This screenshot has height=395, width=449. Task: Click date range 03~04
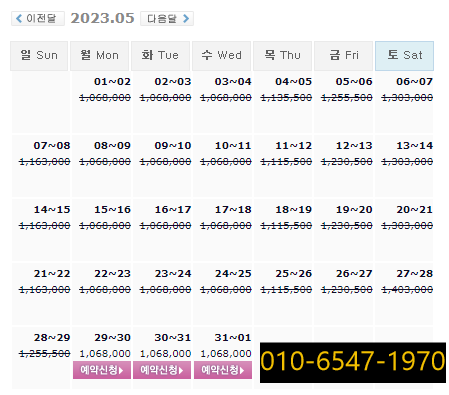coord(233,82)
